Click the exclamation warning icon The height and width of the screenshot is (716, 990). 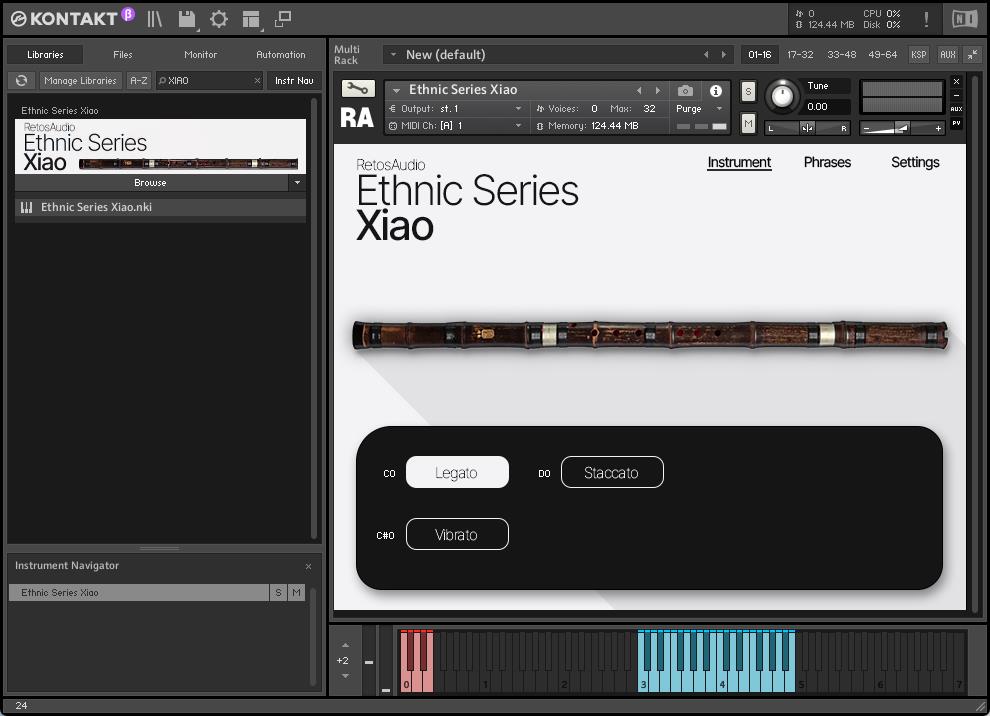[x=926, y=19]
